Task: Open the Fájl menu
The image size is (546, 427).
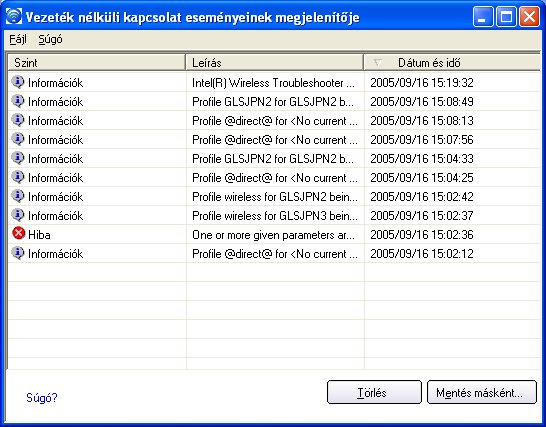Action: coord(18,39)
